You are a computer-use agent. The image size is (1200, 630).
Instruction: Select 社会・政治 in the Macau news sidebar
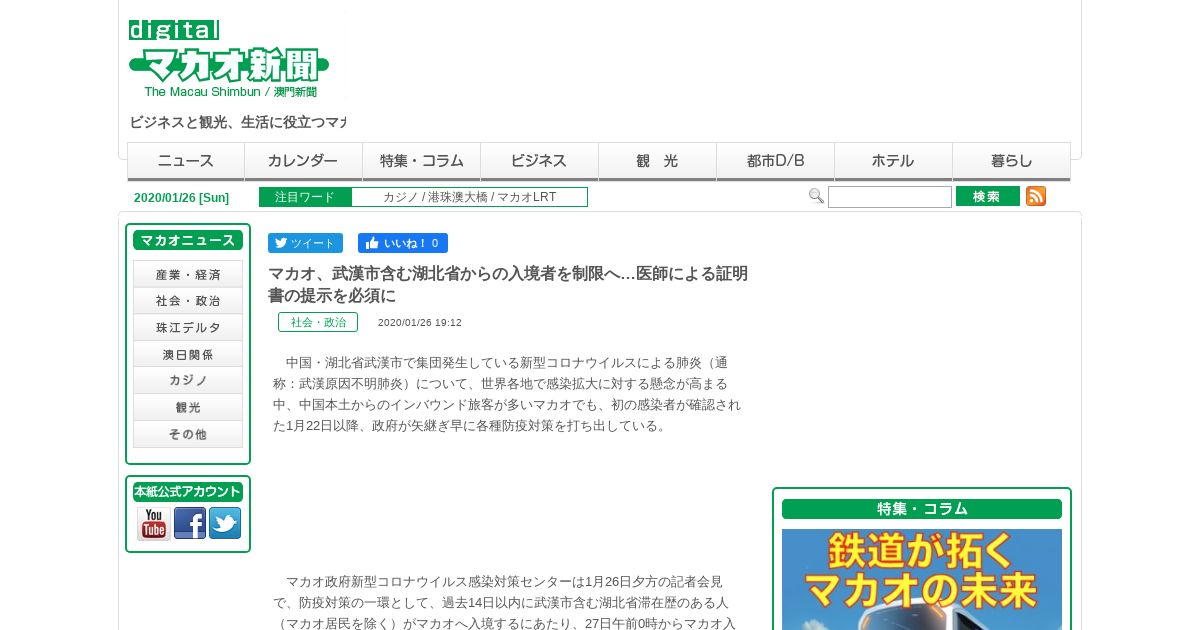(x=188, y=301)
